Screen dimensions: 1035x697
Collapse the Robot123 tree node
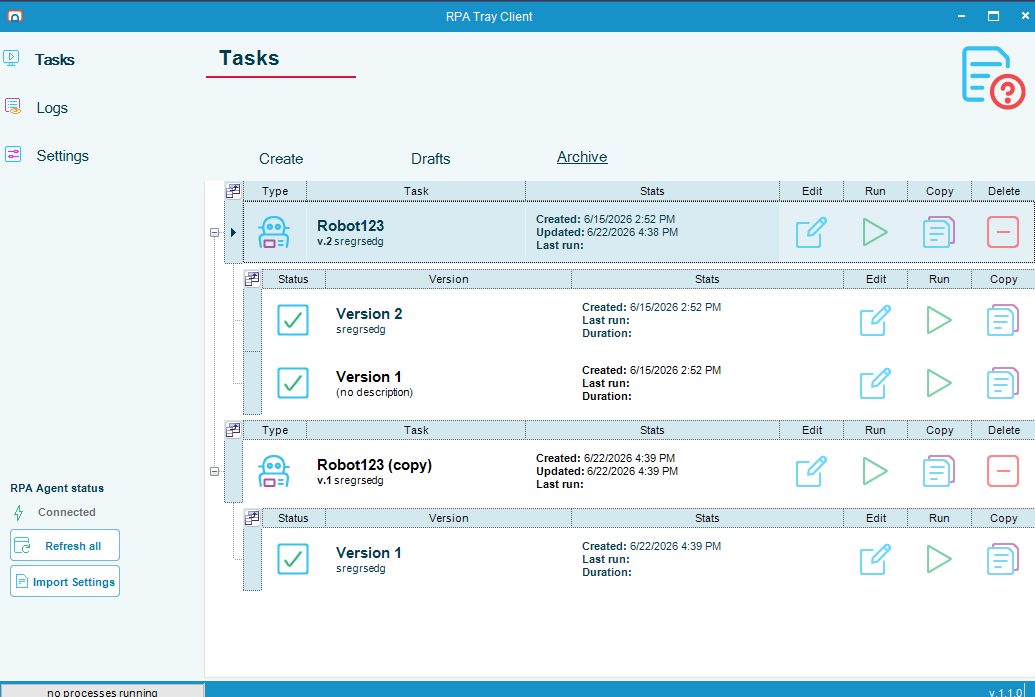(215, 232)
